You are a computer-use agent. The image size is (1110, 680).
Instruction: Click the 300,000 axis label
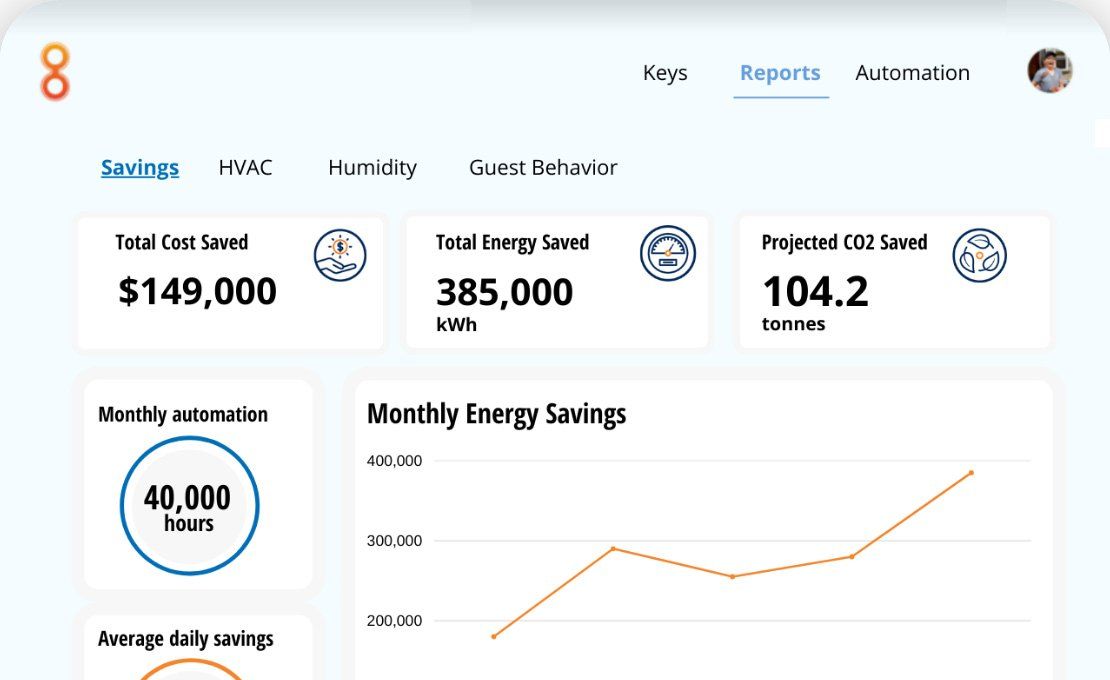pyautogui.click(x=394, y=541)
